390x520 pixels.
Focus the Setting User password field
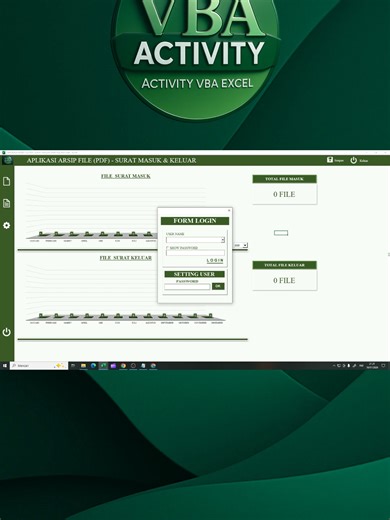187,286
